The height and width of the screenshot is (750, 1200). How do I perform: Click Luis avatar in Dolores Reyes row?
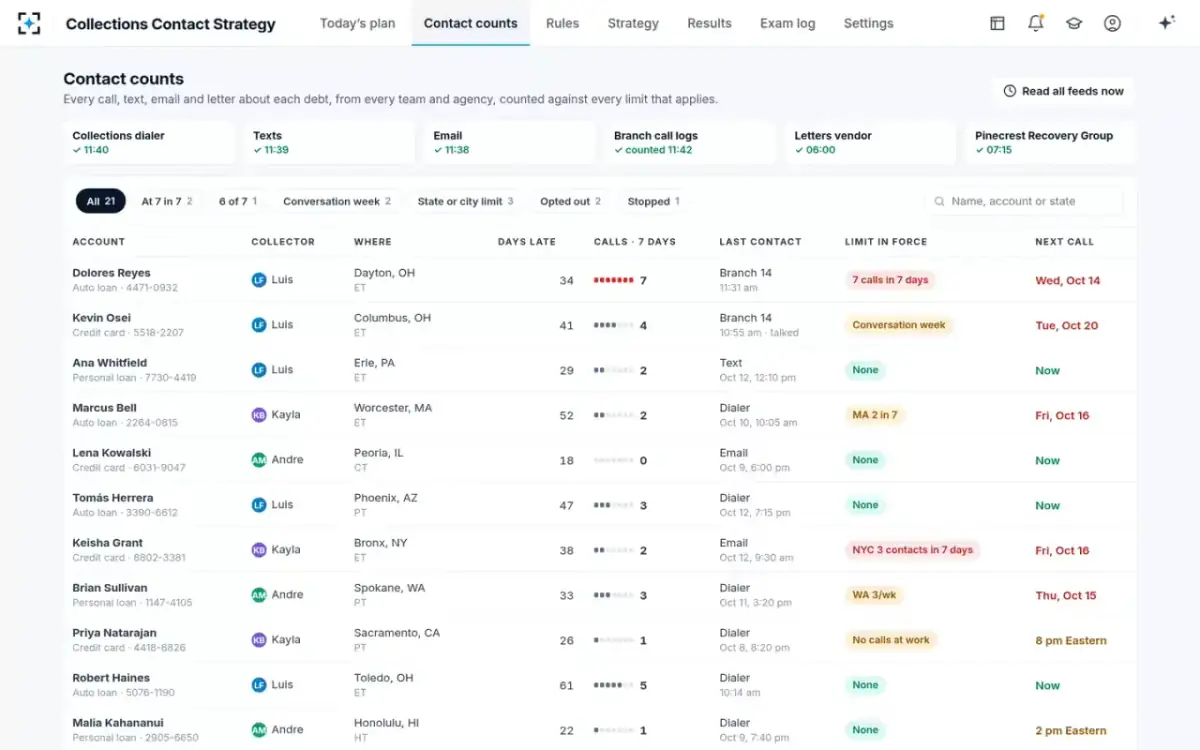pos(259,280)
